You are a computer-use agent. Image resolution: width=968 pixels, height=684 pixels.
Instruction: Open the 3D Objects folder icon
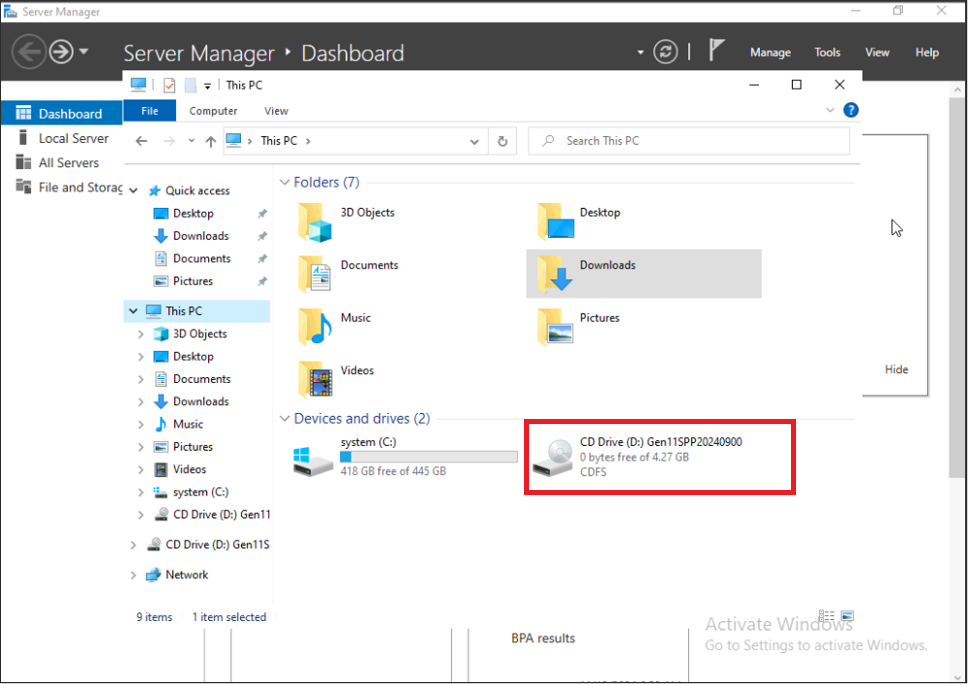click(315, 222)
